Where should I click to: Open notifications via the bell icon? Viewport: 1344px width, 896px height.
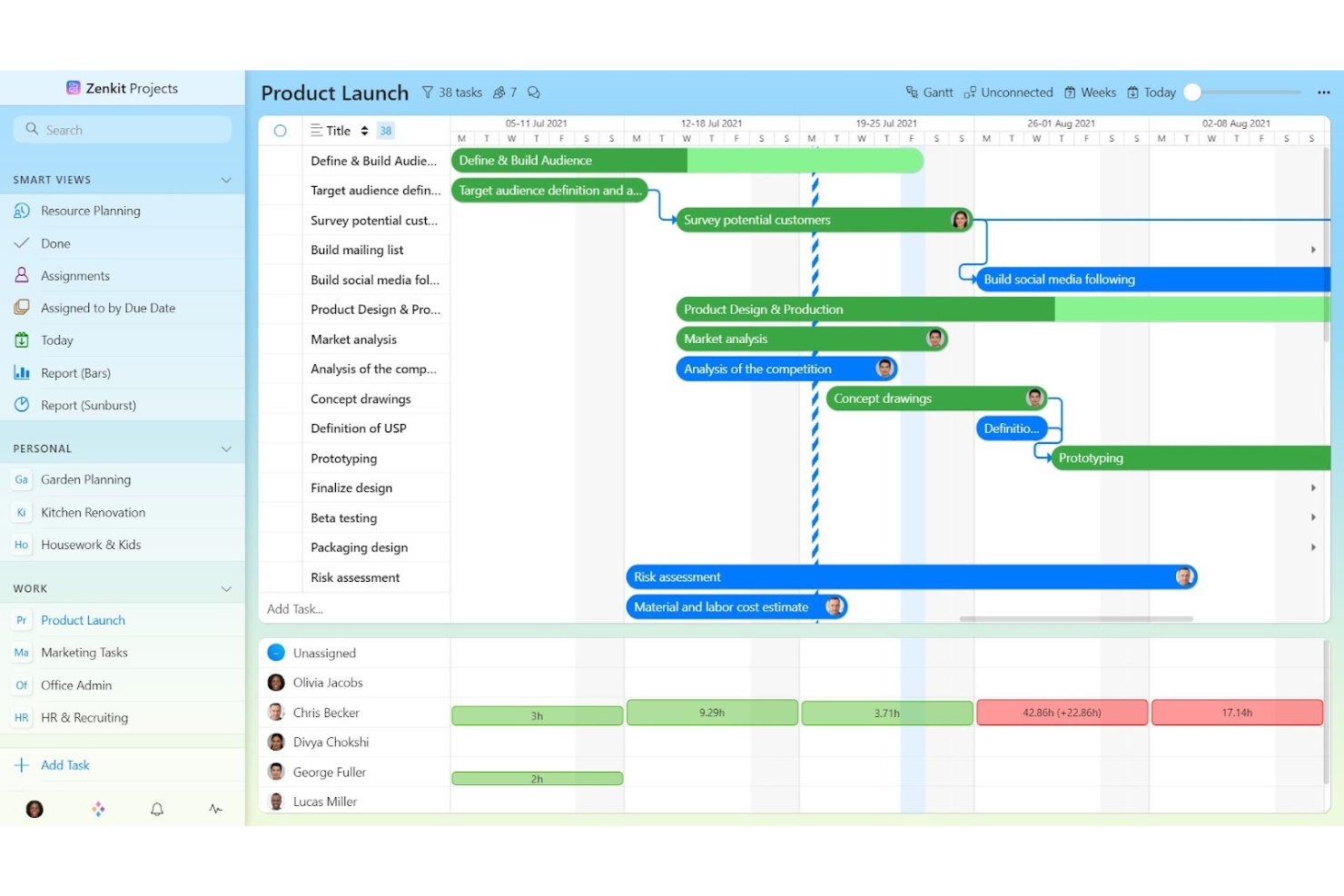(156, 808)
